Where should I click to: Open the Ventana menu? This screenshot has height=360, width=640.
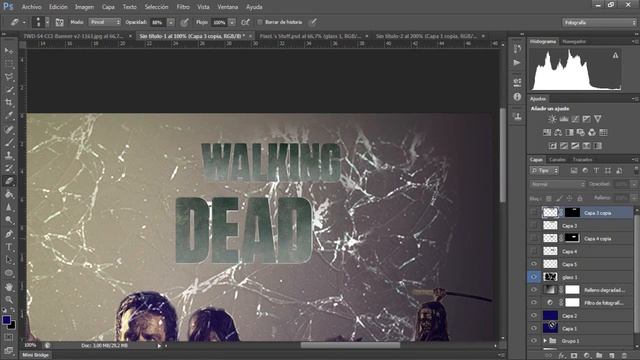point(228,7)
